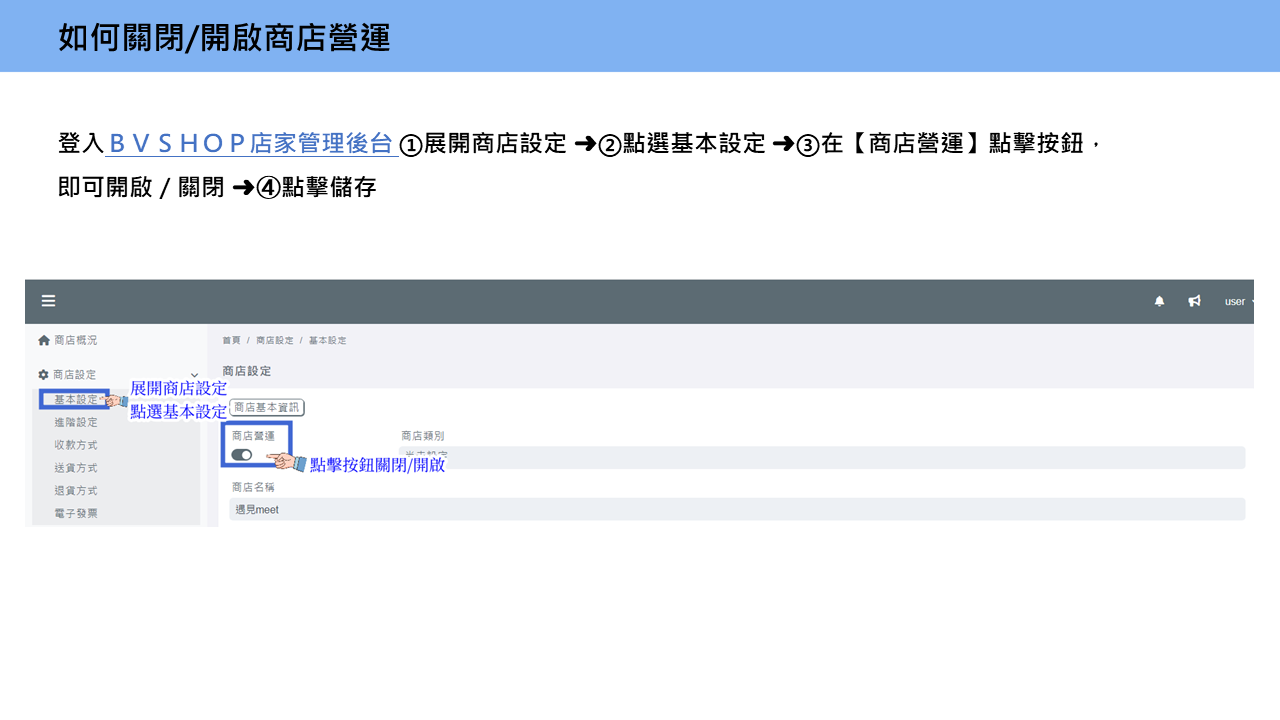
Task: Collapse the 商店設定 sidebar chevron
Action: pyautogui.click(x=194, y=376)
